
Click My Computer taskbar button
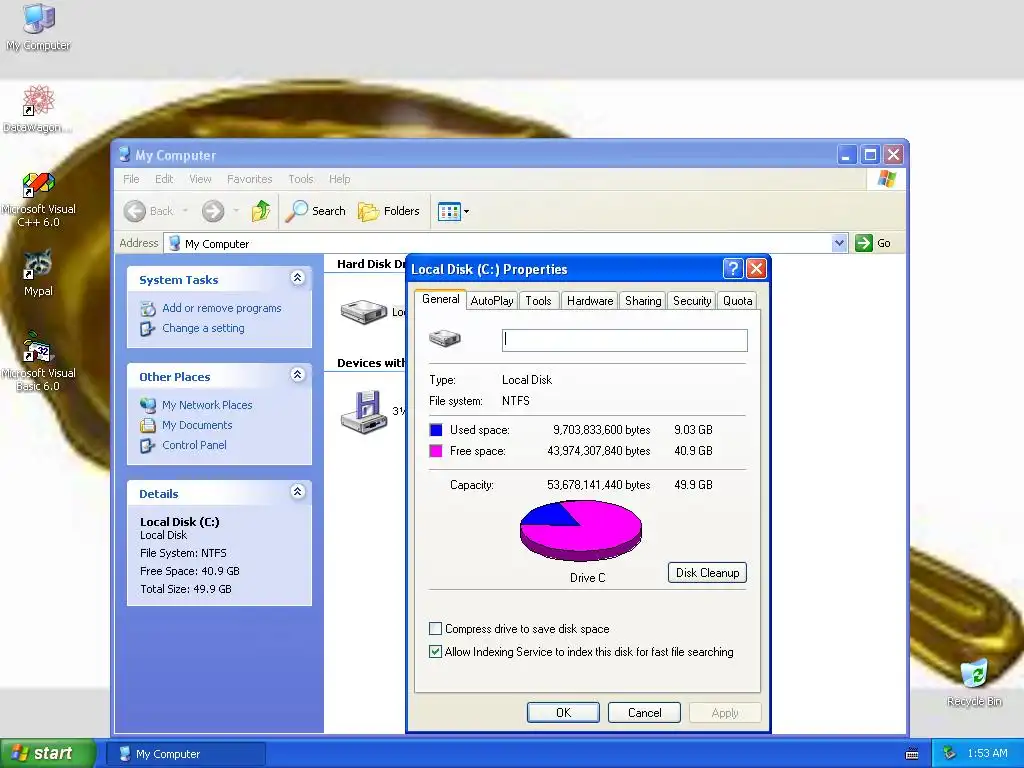click(x=186, y=754)
